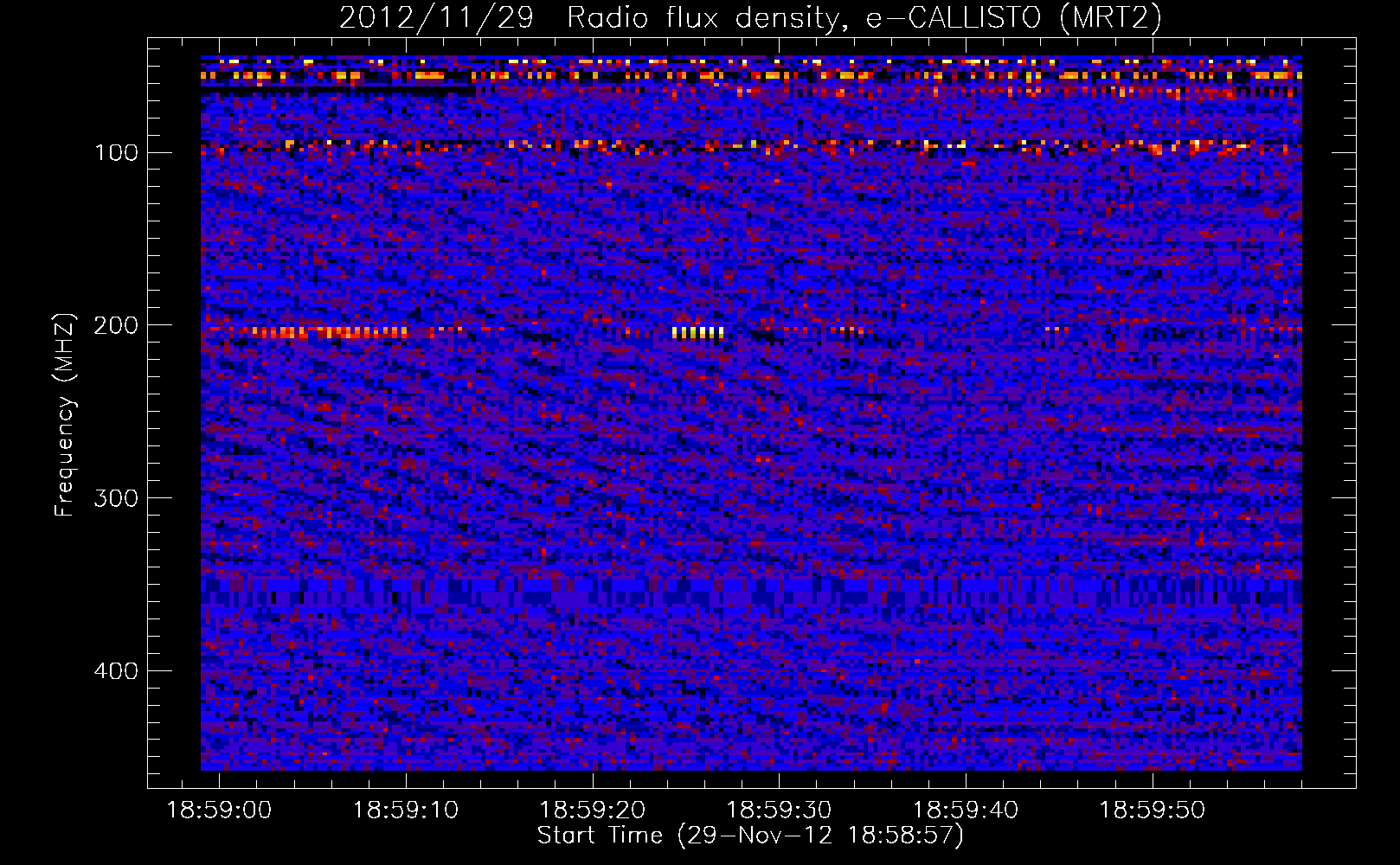This screenshot has width=1400, height=865.
Task: Click the '300' frequency tick label
Action: 116,498
